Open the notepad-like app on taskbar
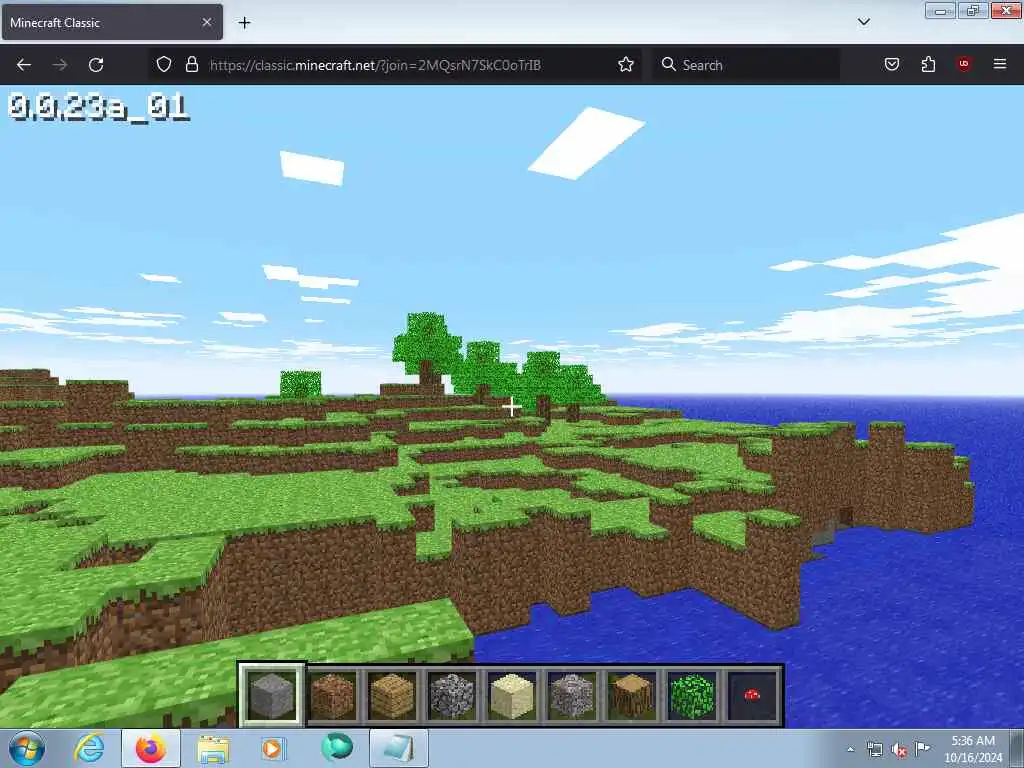Image resolution: width=1024 pixels, height=768 pixels. (x=399, y=748)
